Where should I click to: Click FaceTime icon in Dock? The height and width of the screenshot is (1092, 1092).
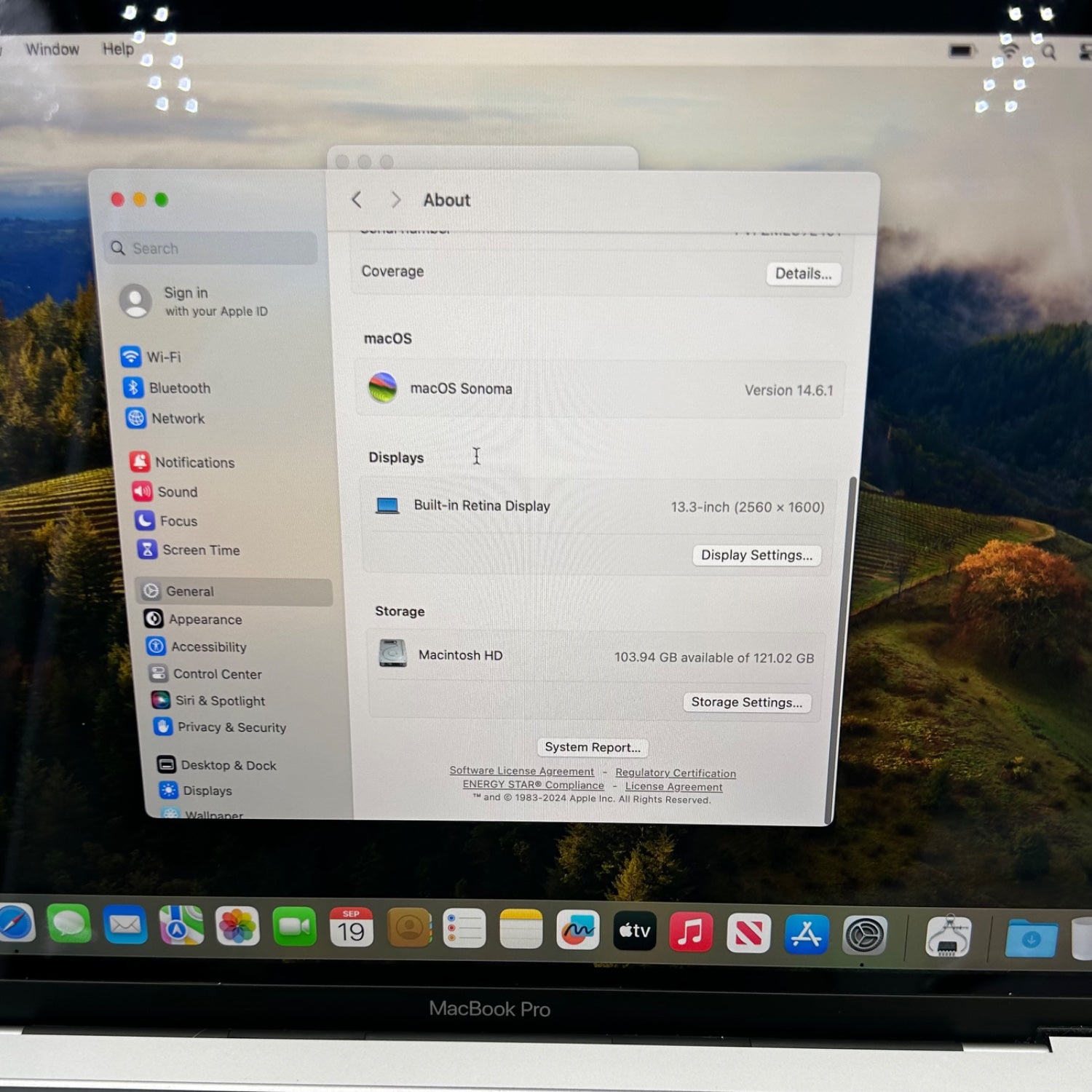pyautogui.click(x=294, y=927)
